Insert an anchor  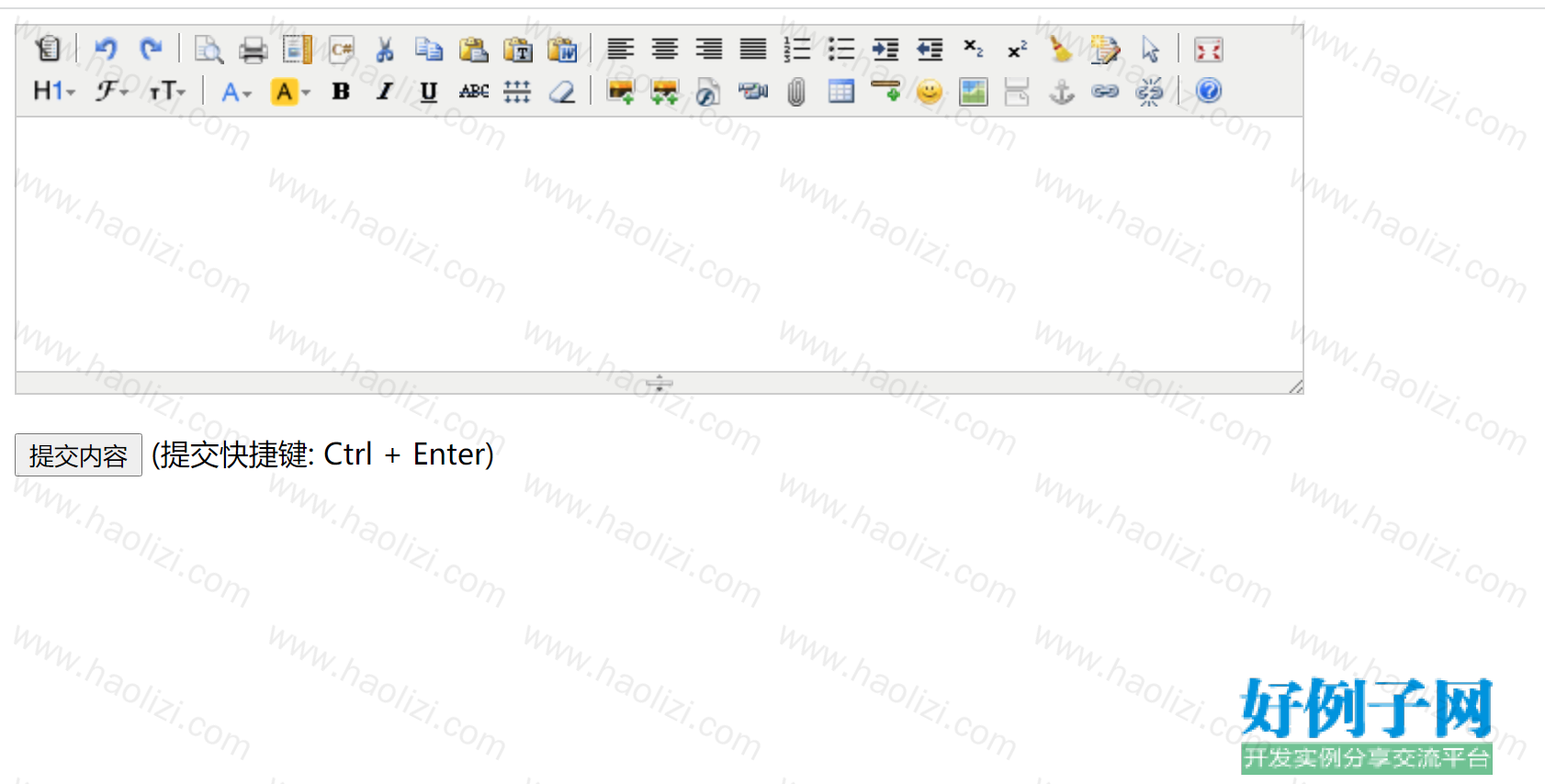click(x=1062, y=91)
